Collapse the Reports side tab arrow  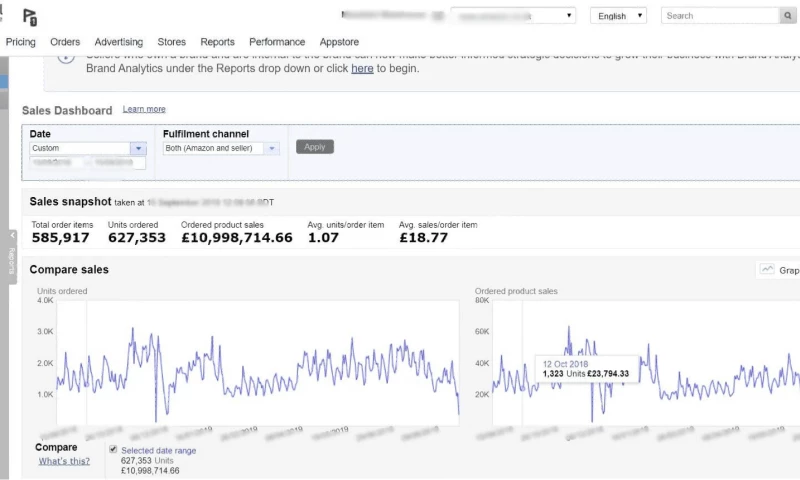pos(13,235)
